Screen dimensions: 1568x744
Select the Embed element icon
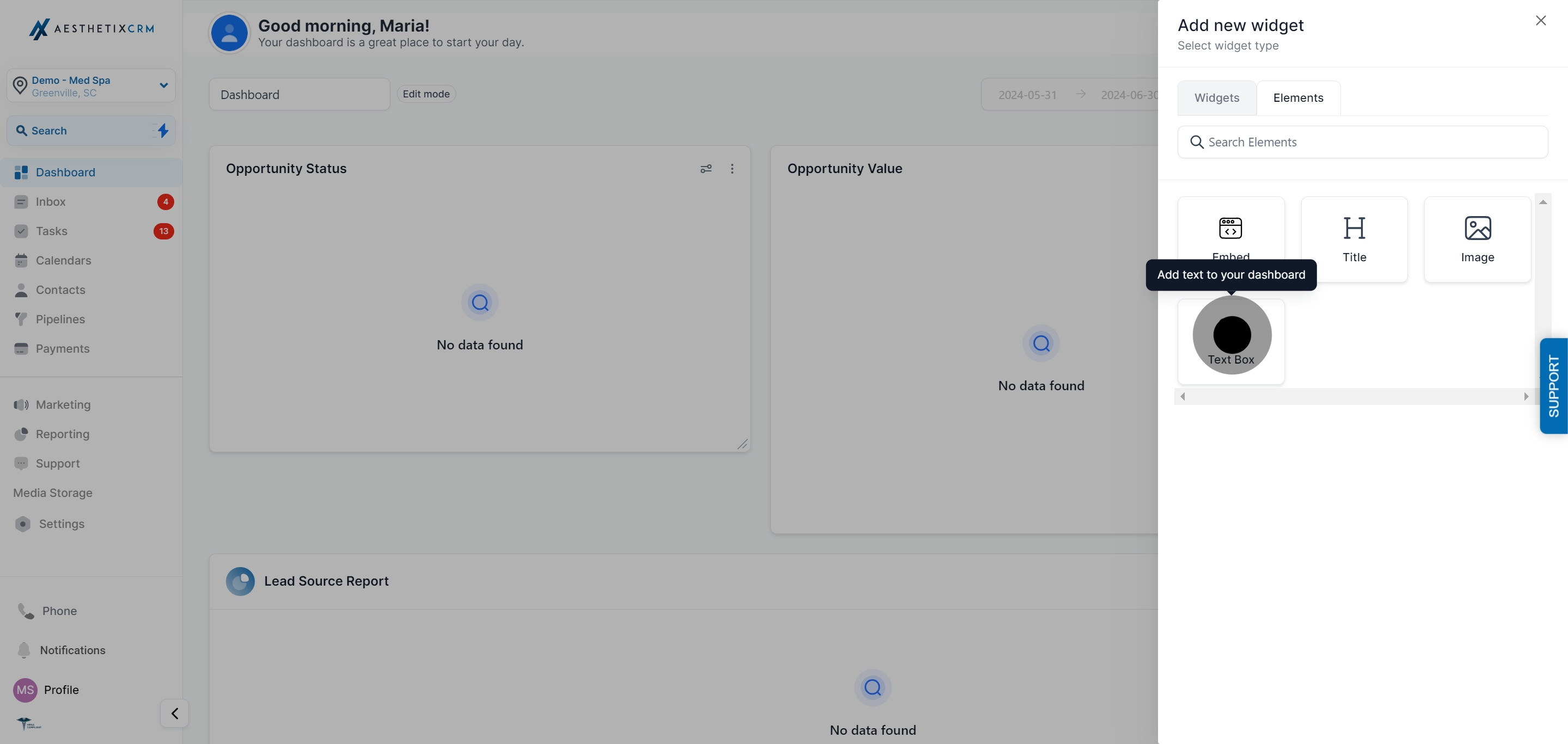click(1230, 228)
